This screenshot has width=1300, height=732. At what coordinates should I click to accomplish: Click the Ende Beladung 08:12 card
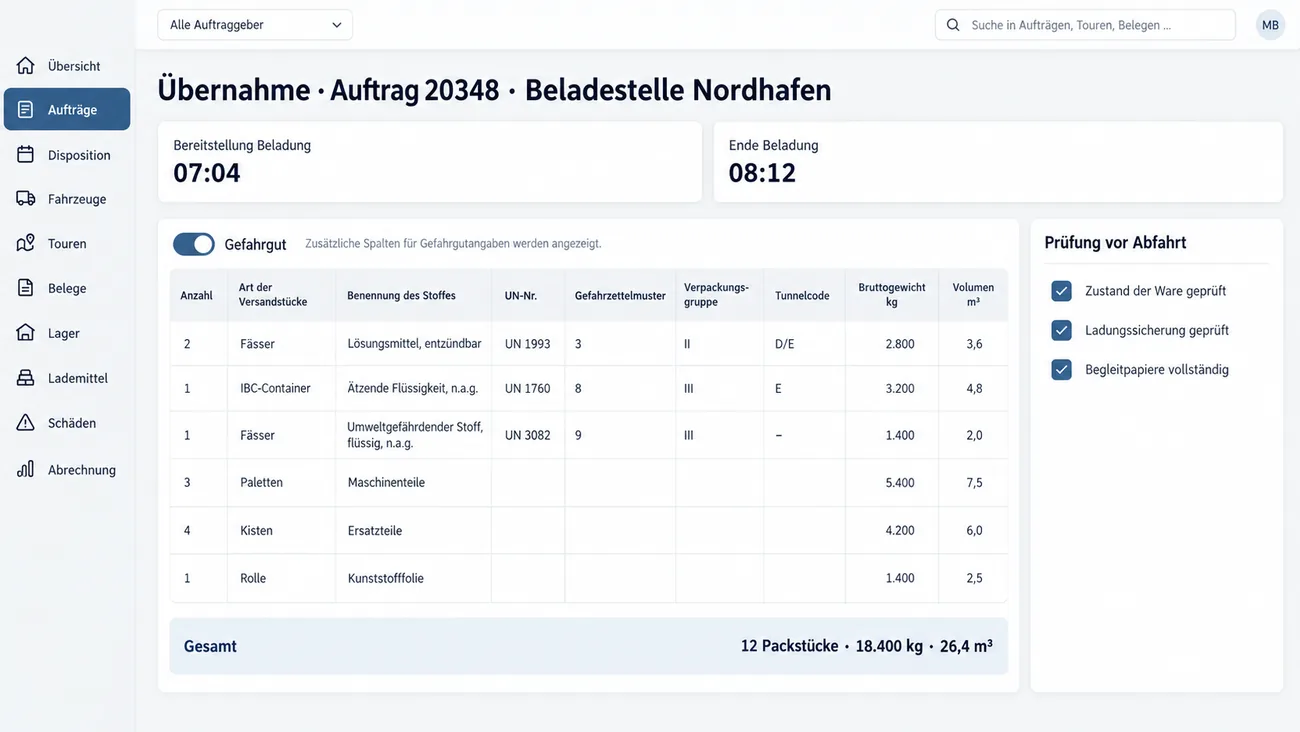(x=998, y=162)
